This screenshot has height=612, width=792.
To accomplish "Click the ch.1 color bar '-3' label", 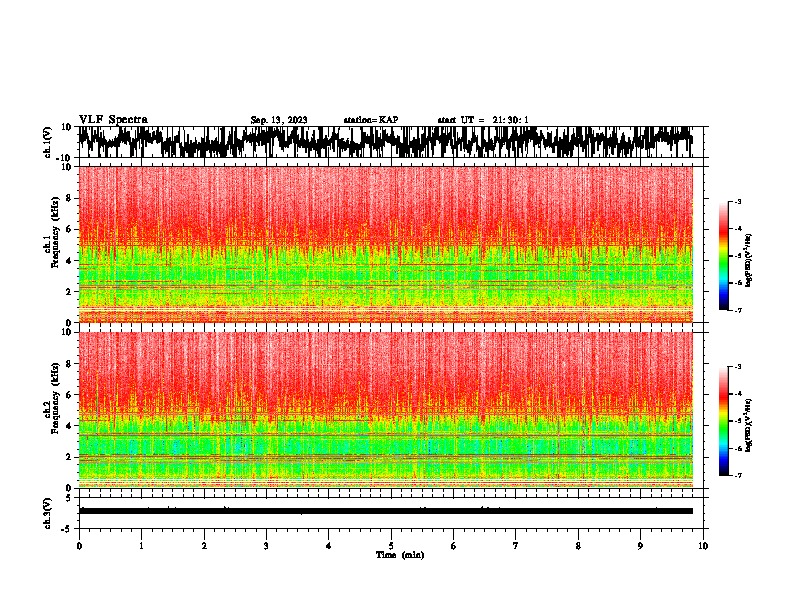I will (738, 201).
